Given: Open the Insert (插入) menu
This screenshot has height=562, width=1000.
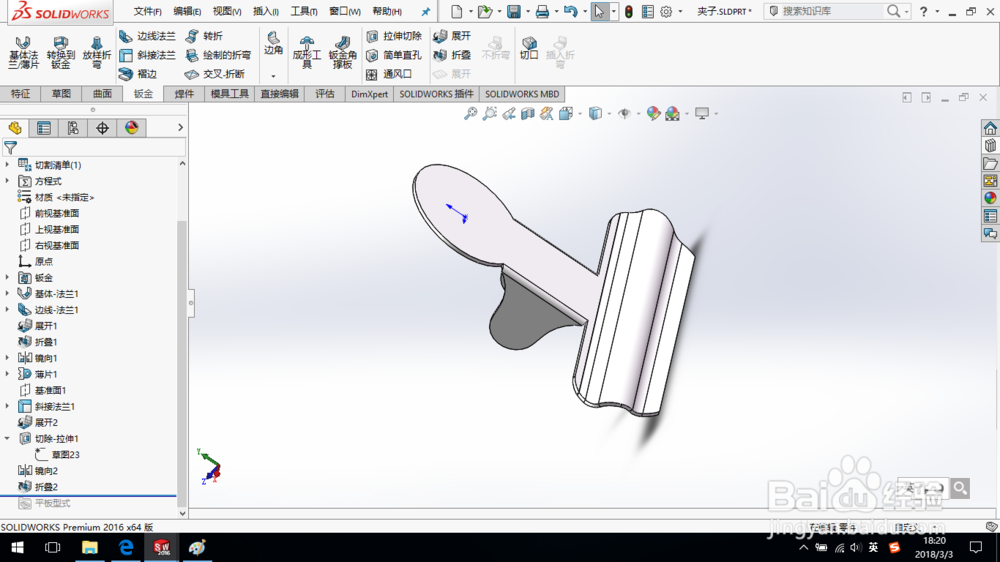Looking at the screenshot, I should pyautogui.click(x=266, y=11).
